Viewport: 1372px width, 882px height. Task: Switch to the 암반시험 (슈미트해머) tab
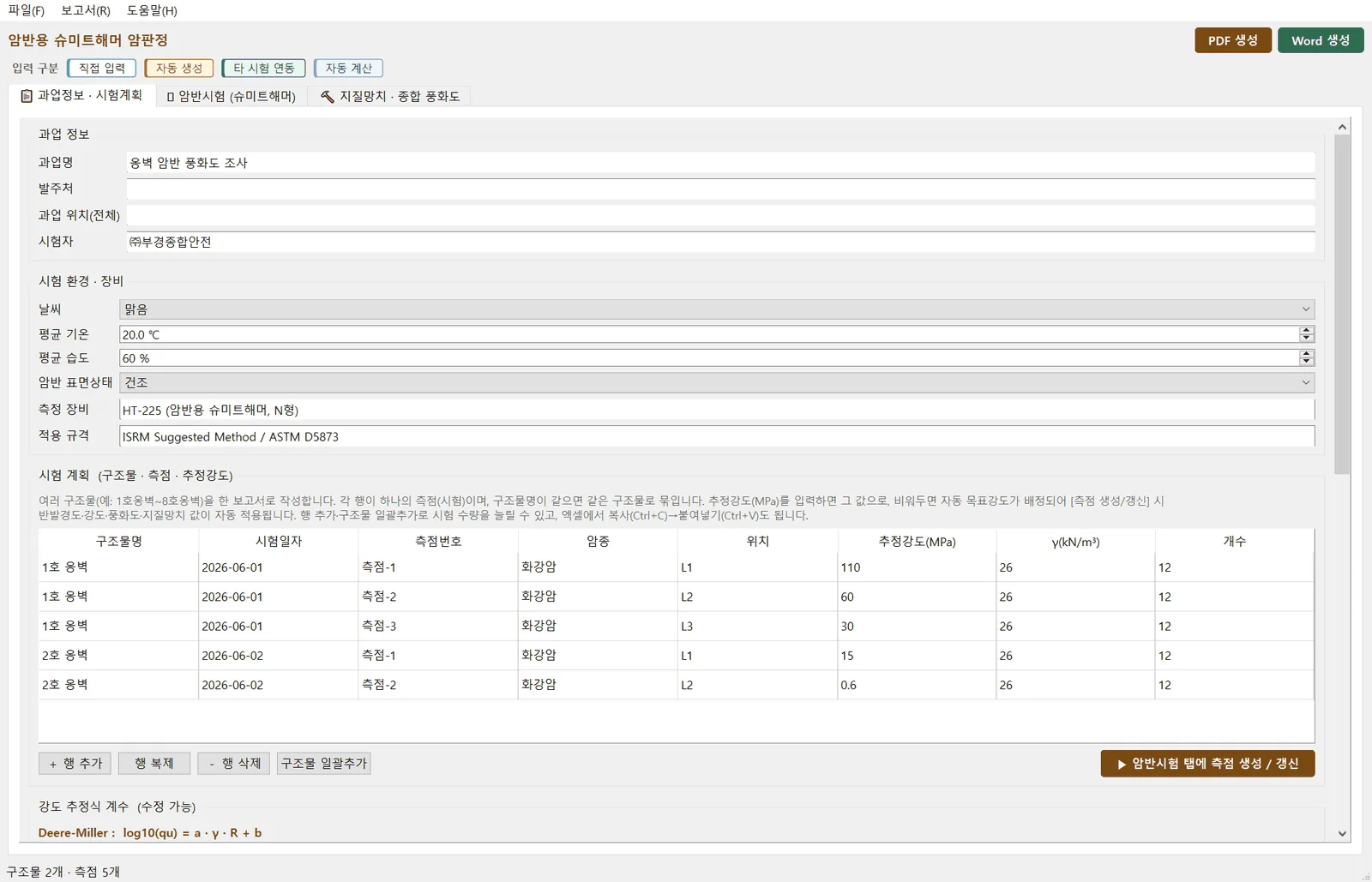[x=232, y=96]
